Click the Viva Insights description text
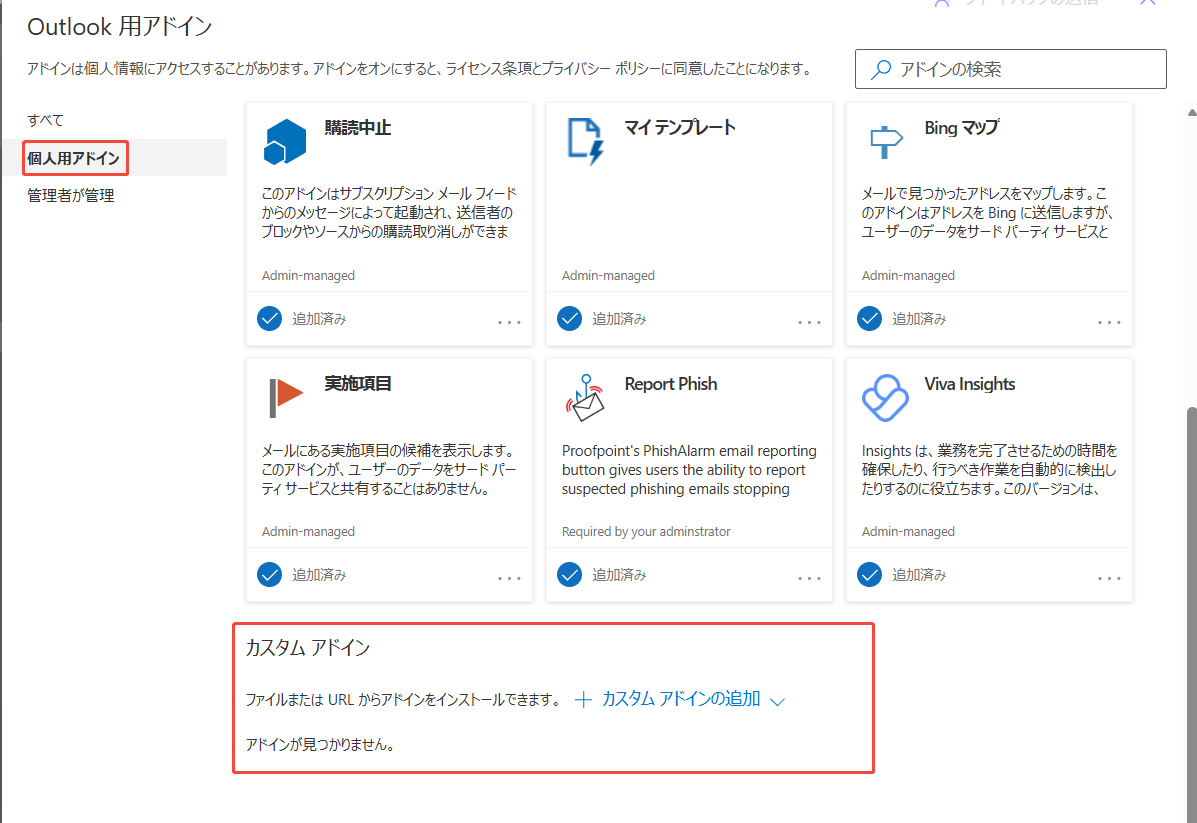 pyautogui.click(x=989, y=470)
